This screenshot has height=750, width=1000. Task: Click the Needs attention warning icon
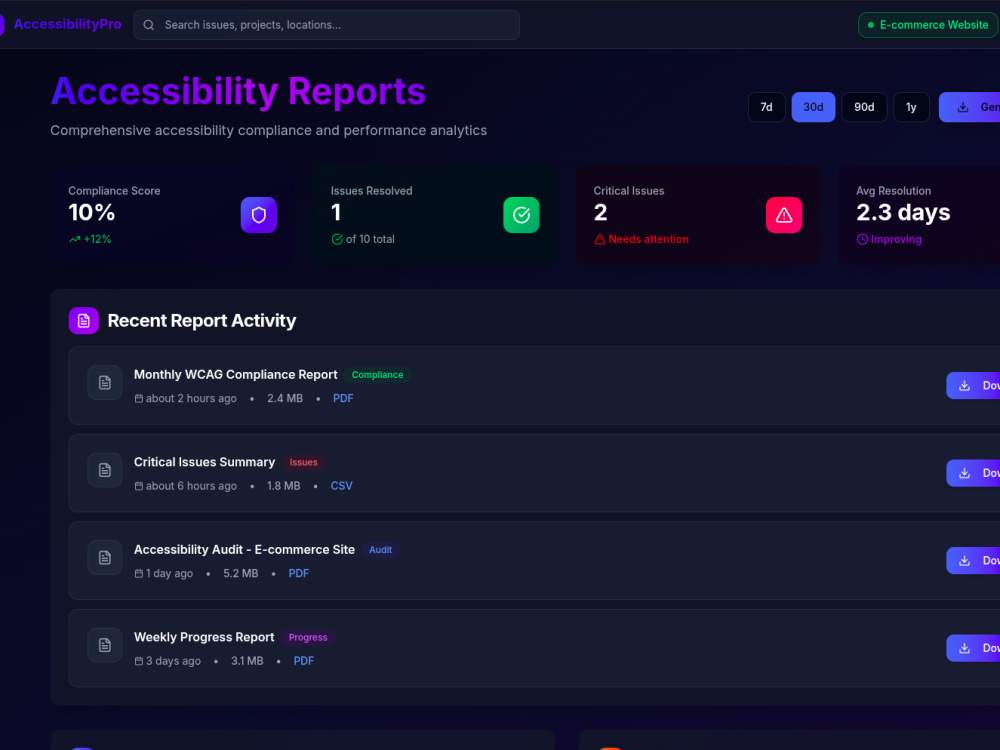coord(599,239)
